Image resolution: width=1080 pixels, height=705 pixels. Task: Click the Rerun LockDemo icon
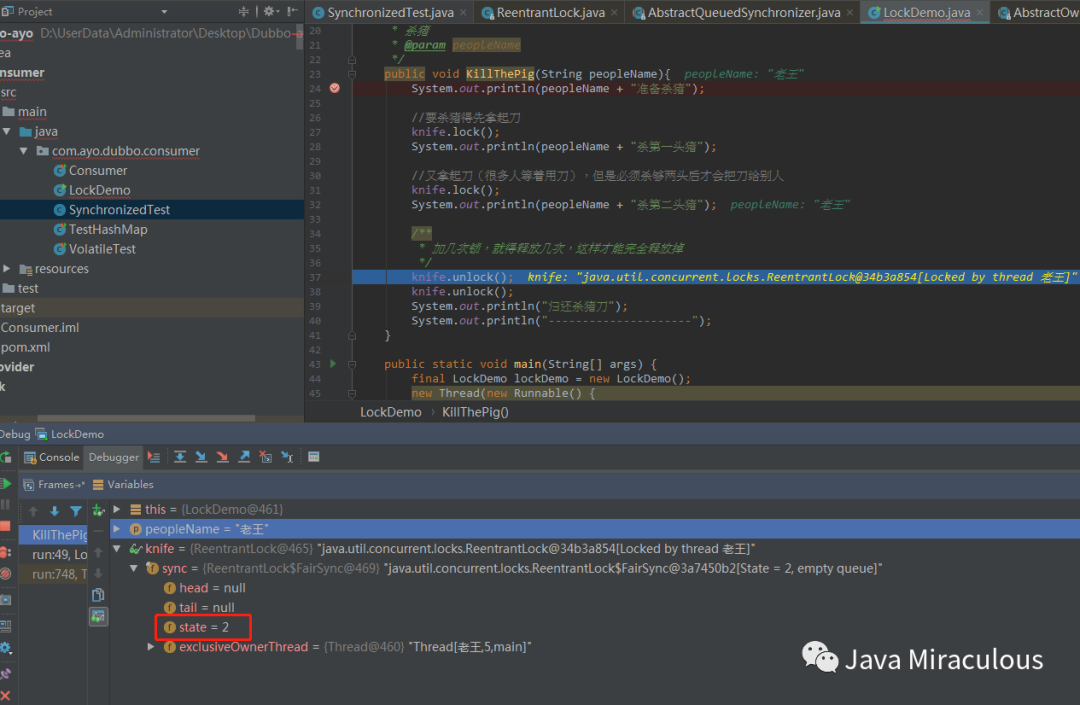[x=5, y=457]
